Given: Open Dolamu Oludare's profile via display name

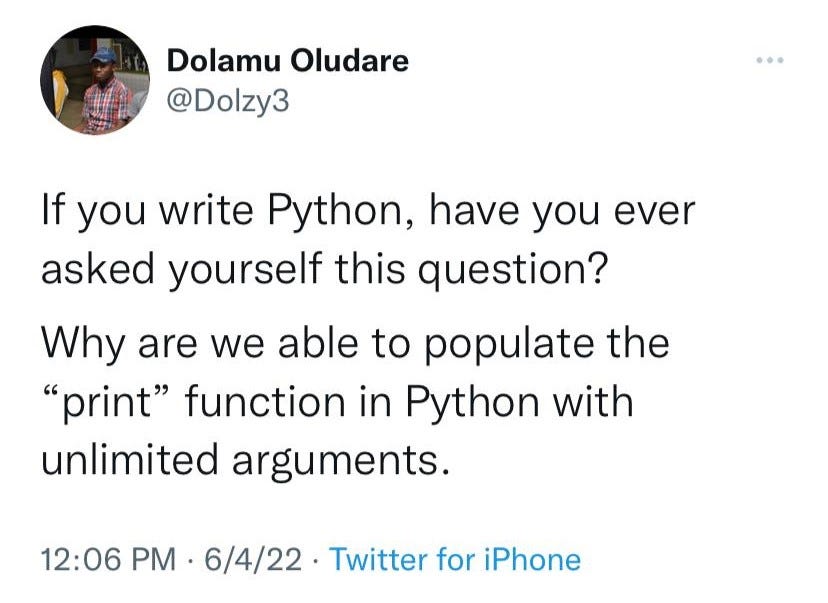Looking at the screenshot, I should (x=286, y=60).
